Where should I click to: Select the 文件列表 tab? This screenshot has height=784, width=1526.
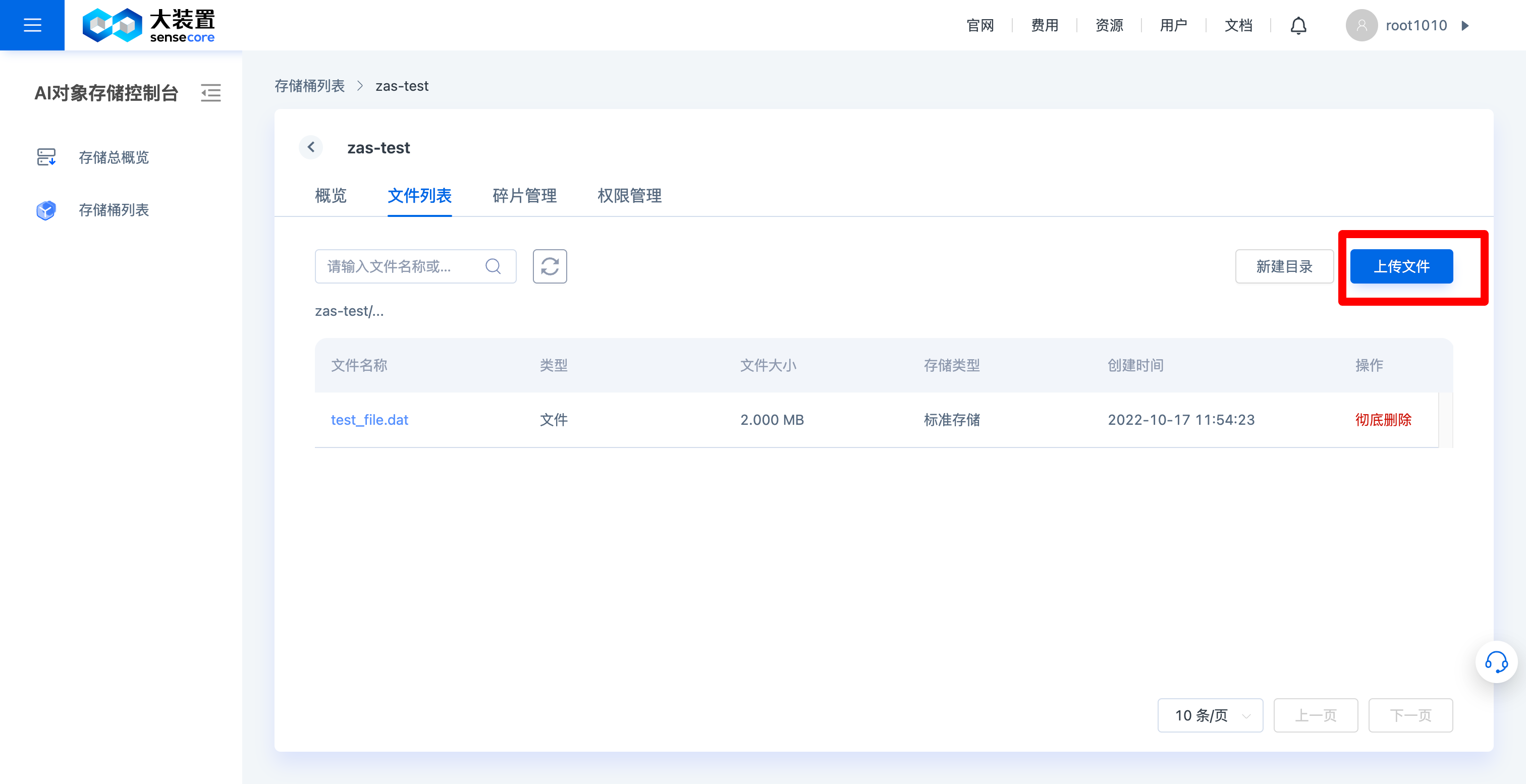pos(419,195)
